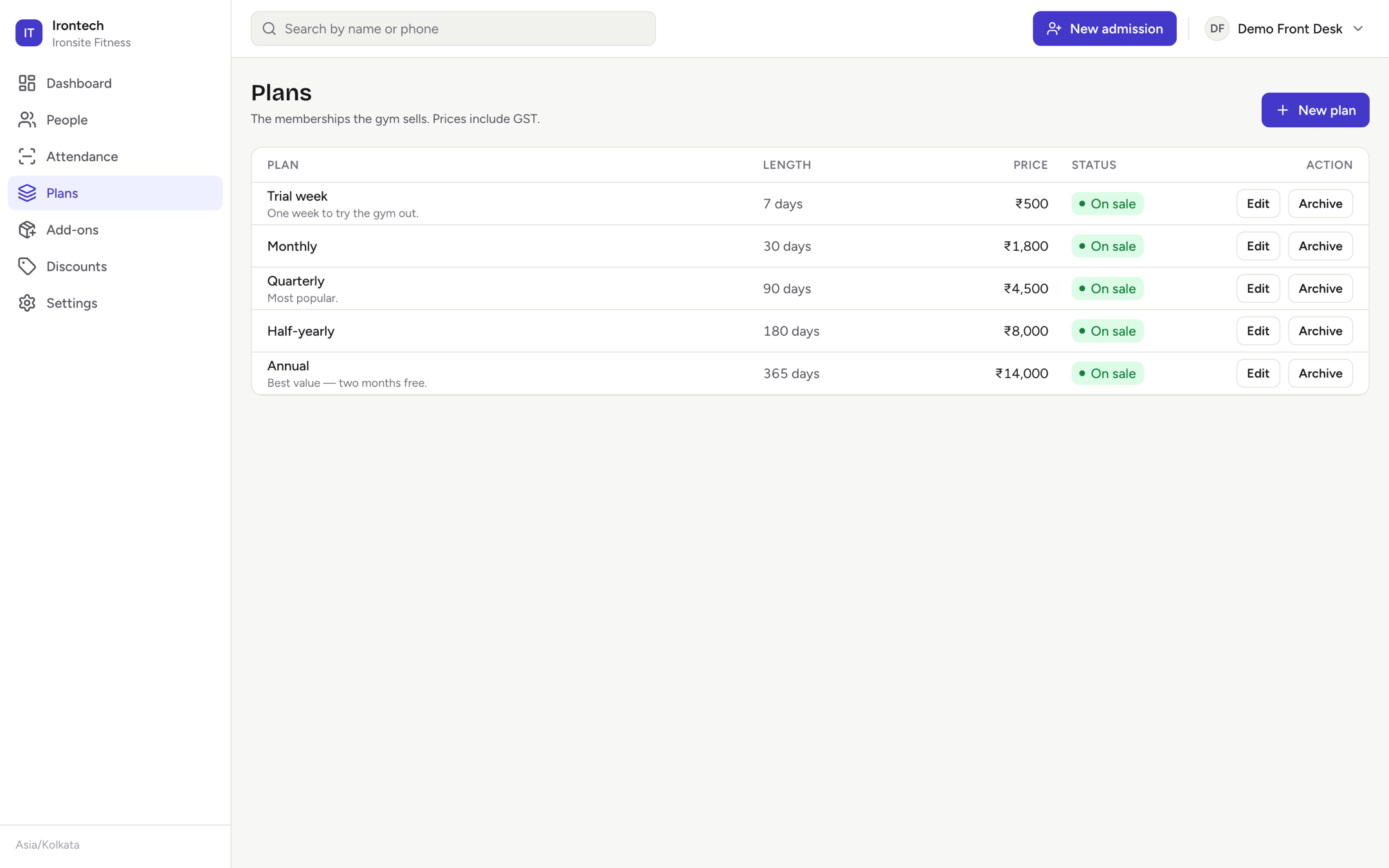Click the People icon in sidebar
The image size is (1389, 868).
tap(27, 120)
